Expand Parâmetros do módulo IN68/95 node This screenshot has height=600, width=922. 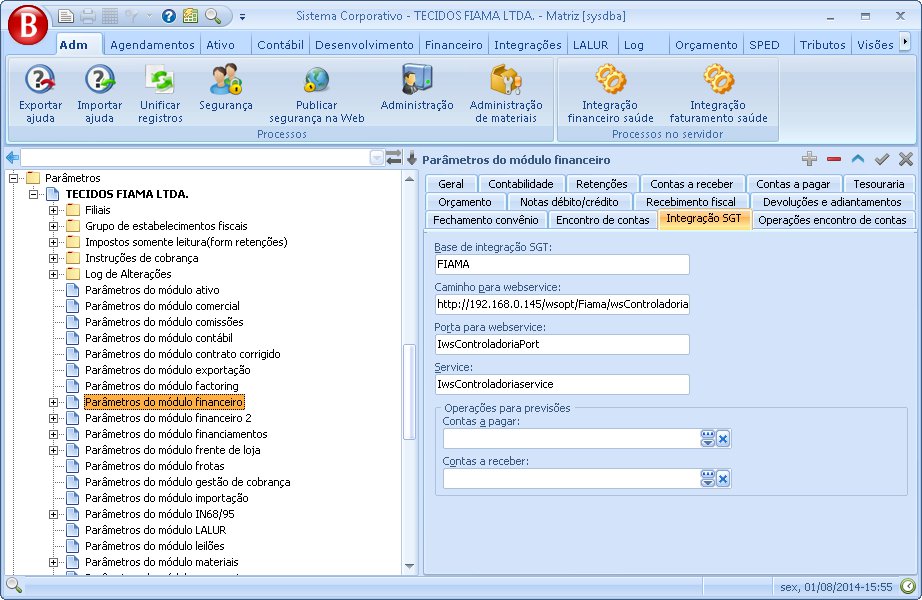(x=53, y=514)
